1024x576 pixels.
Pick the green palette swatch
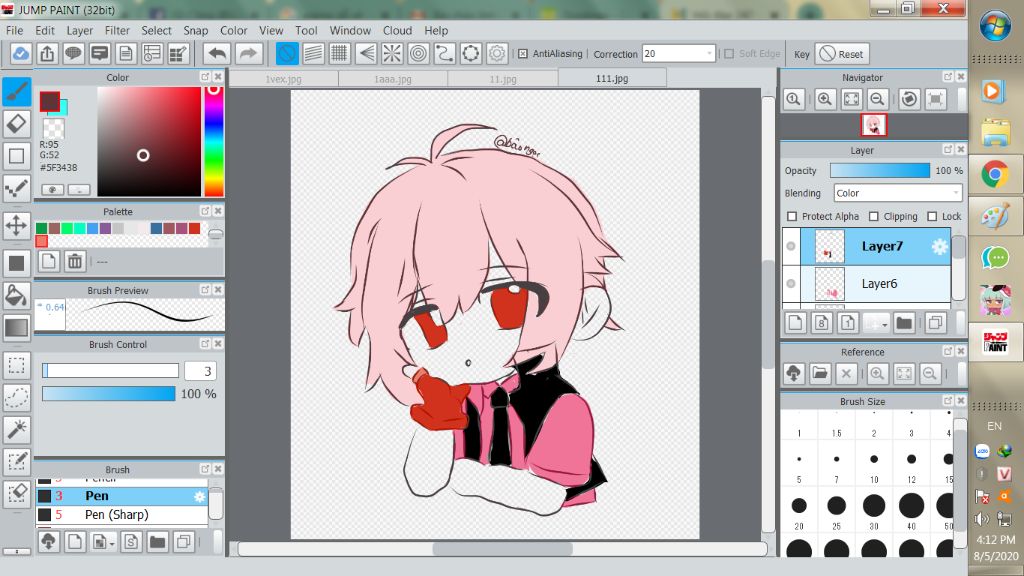[x=41, y=228]
